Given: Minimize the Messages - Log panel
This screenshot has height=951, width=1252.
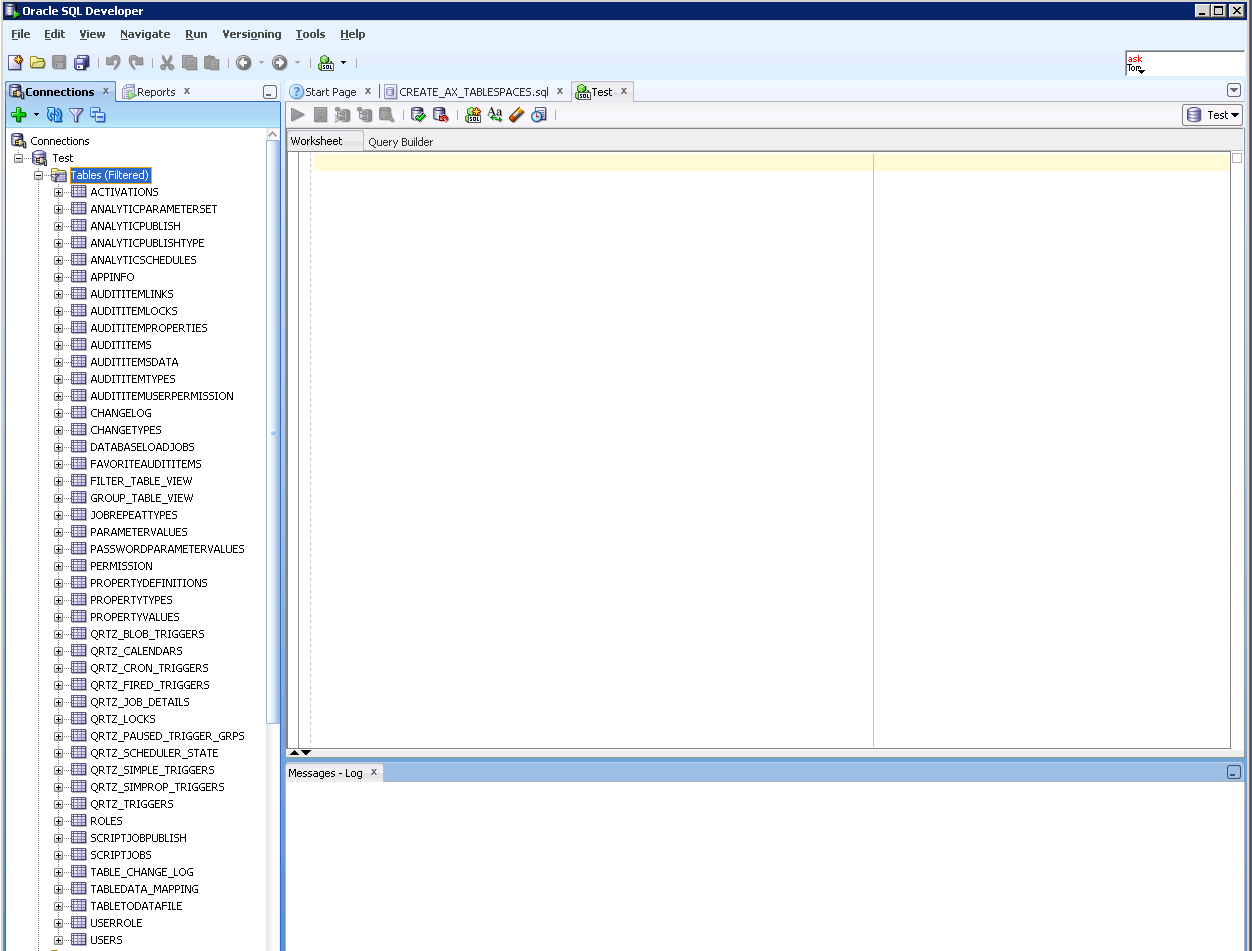Looking at the screenshot, I should (x=1234, y=772).
